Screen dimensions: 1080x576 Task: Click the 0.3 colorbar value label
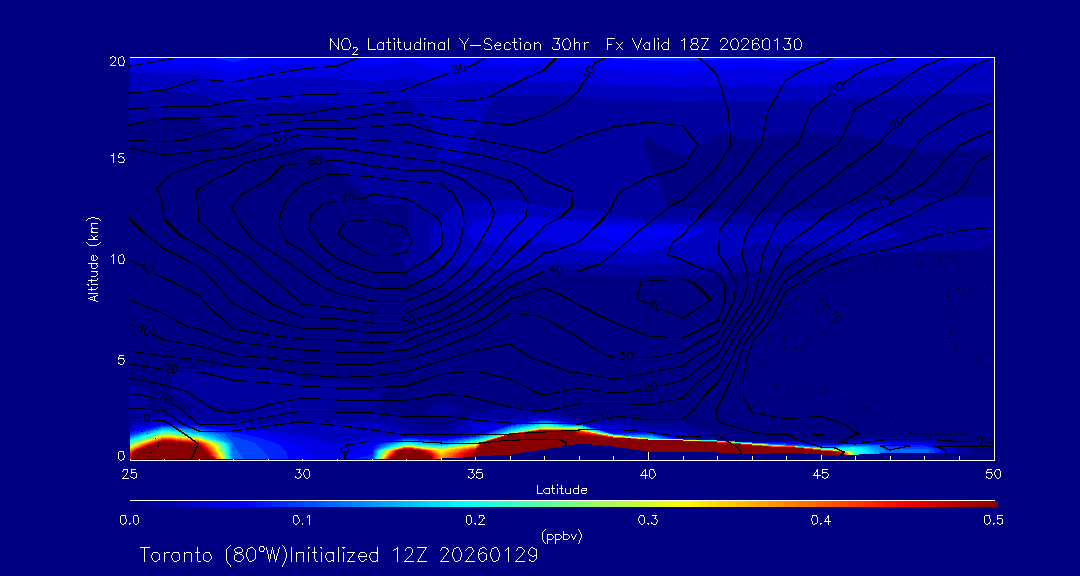click(647, 521)
